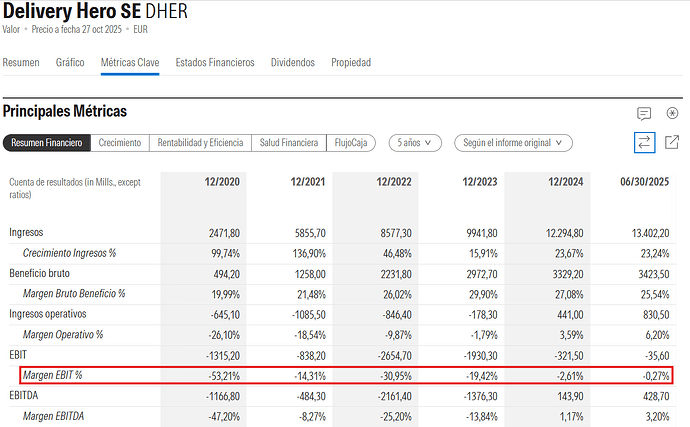Open the Gráfico tab
This screenshot has width=690, height=427.
(x=70, y=62)
